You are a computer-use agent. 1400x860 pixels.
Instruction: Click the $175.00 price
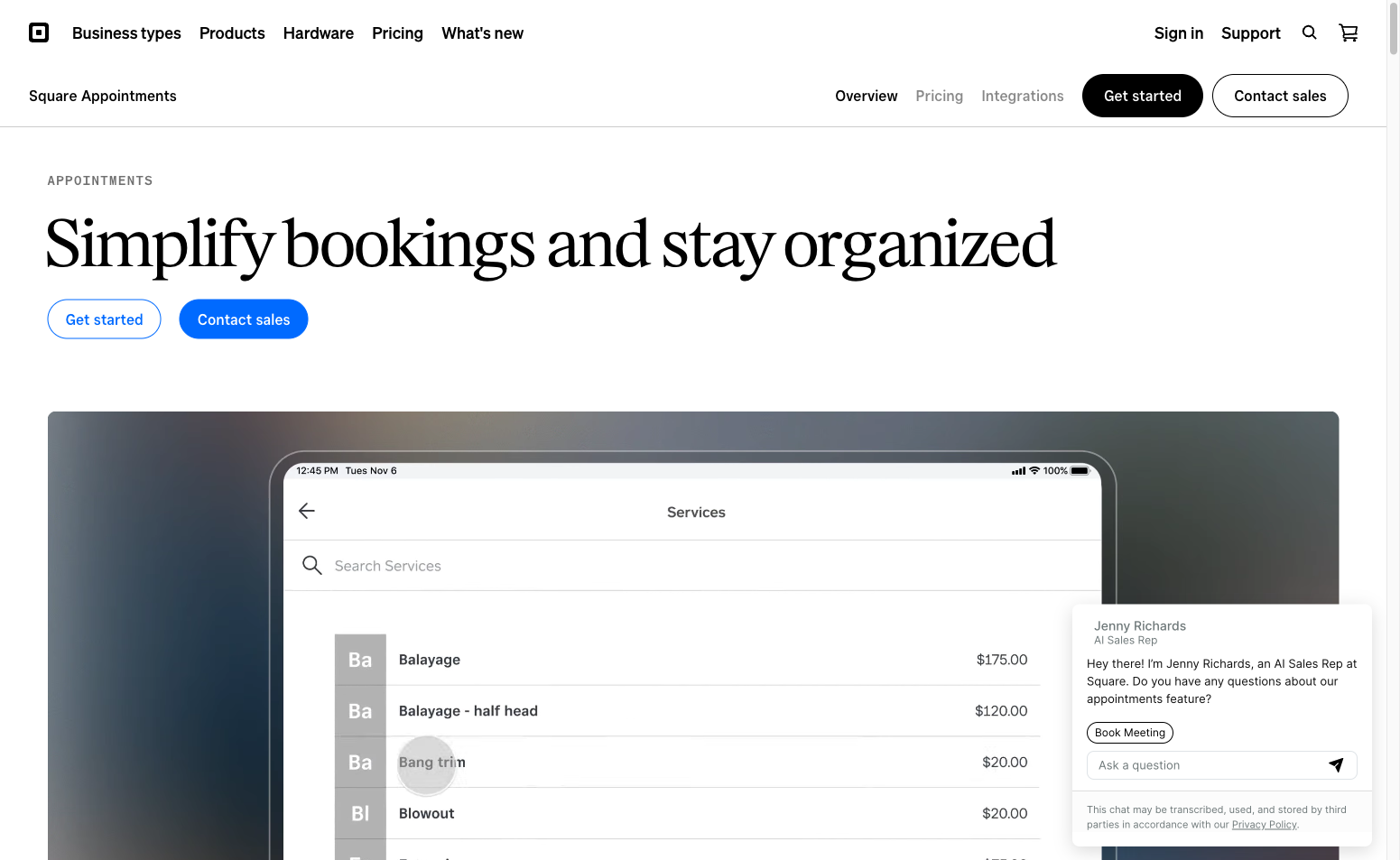coord(1002,660)
